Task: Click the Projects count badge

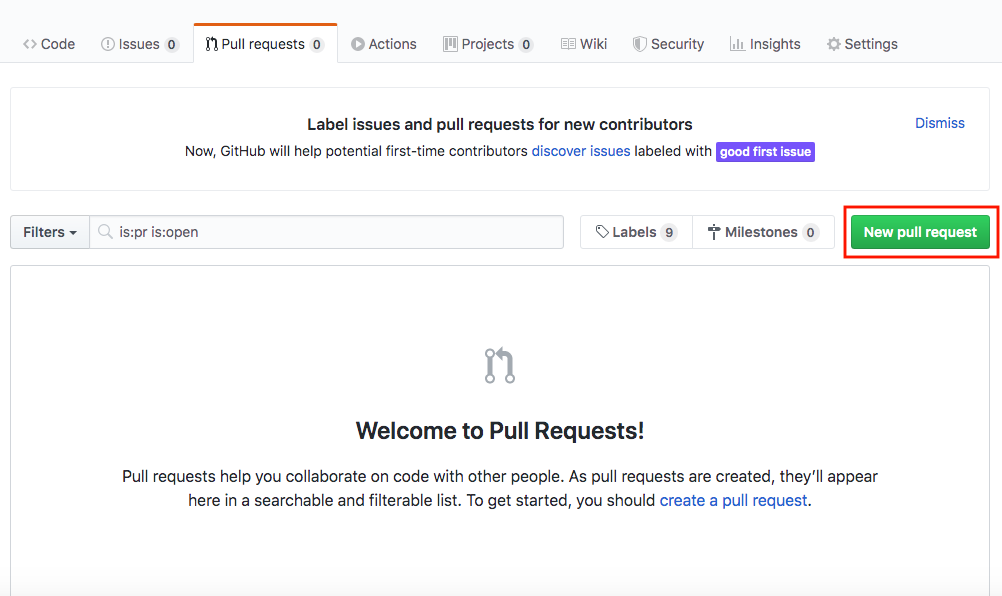Action: pyautogui.click(x=526, y=45)
